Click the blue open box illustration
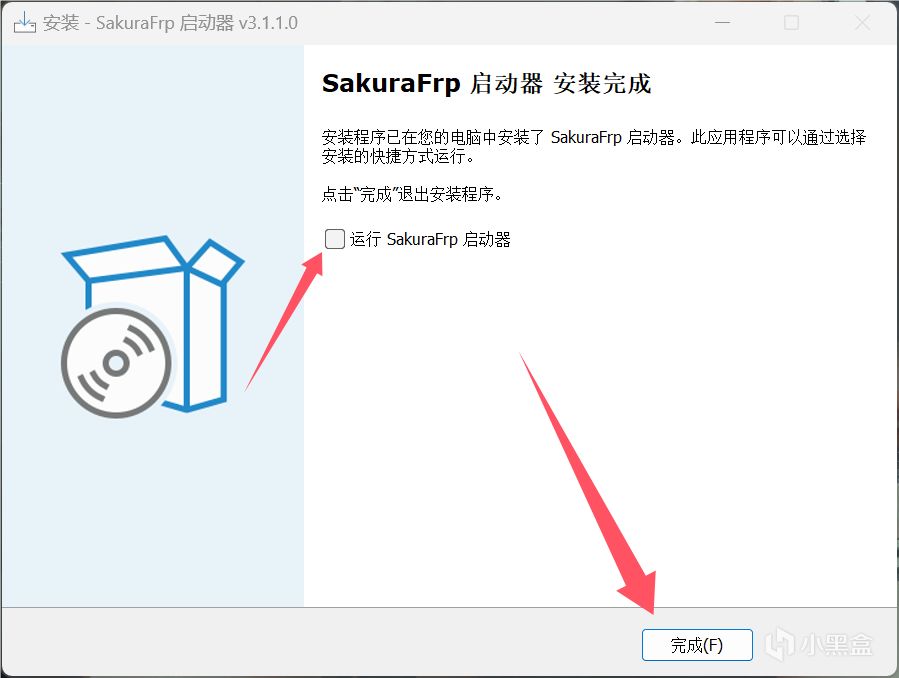 [153, 324]
